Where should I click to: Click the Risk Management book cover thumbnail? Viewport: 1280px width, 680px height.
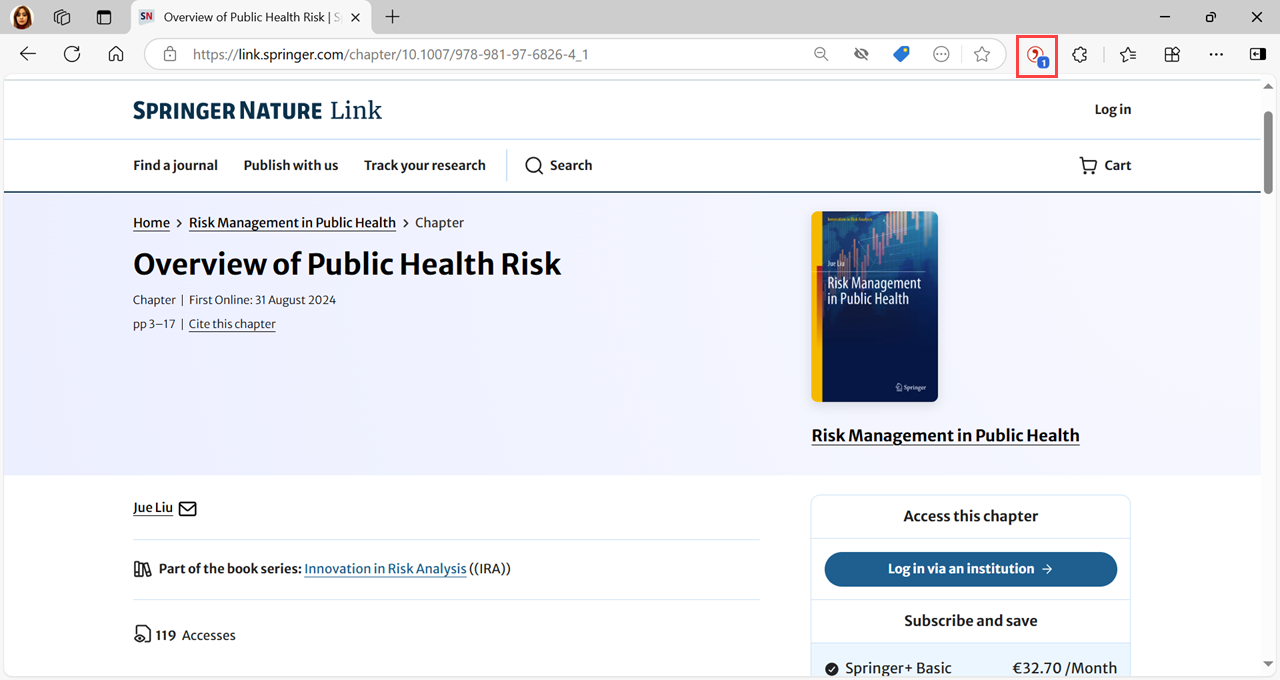(x=874, y=306)
